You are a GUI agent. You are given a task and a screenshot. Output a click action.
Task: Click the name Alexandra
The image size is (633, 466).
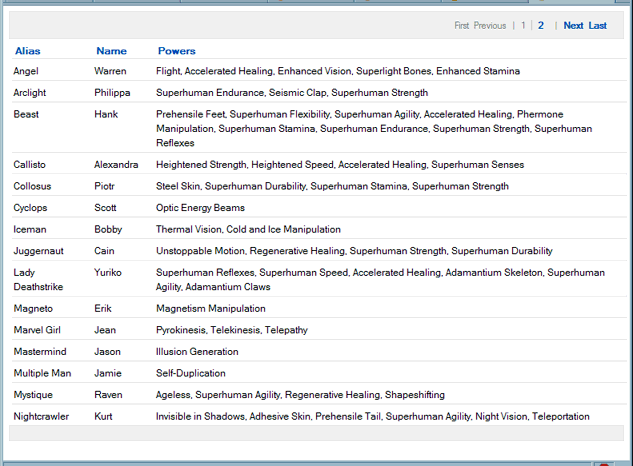point(116,165)
